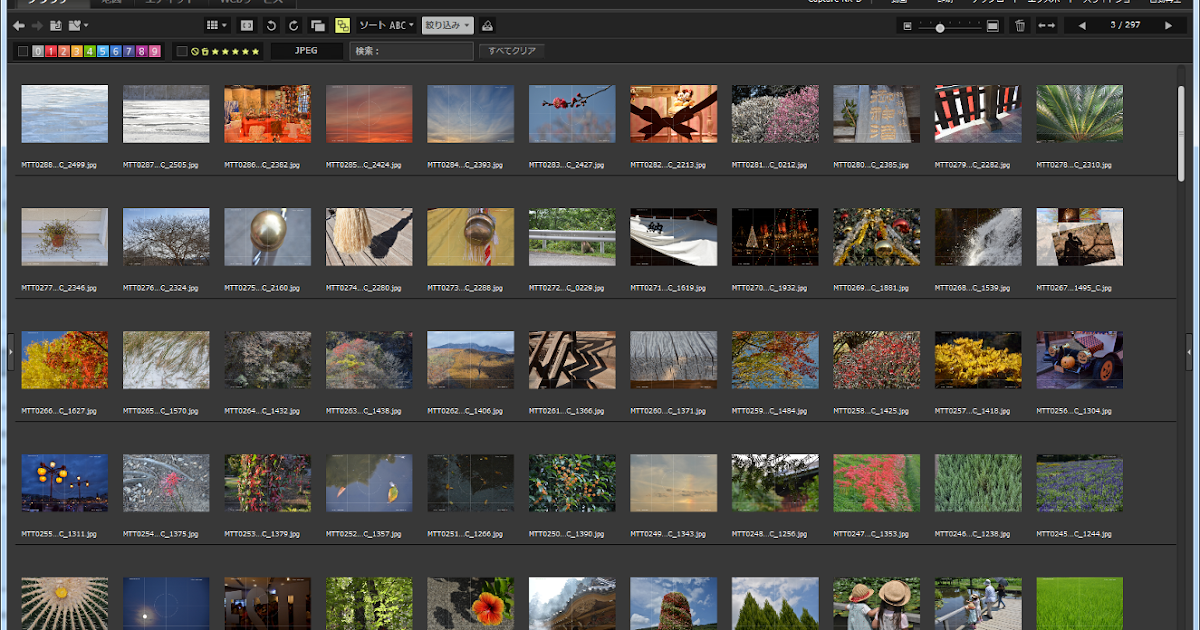Click the trash delete icon
The image size is (1200, 630).
tap(1019, 26)
